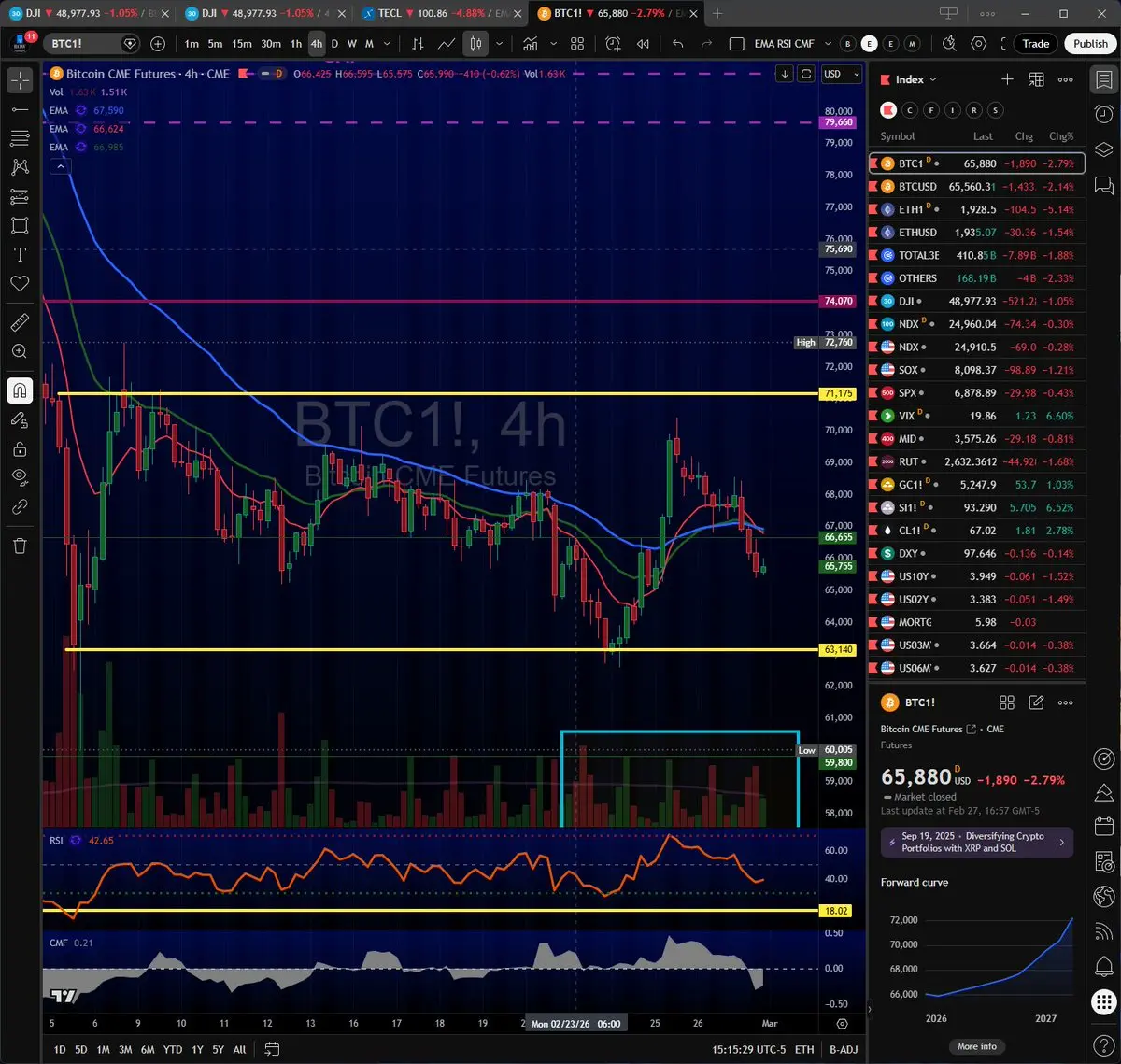Open chart settings hexagon icon
The image size is (1121, 1064).
pyautogui.click(x=979, y=44)
